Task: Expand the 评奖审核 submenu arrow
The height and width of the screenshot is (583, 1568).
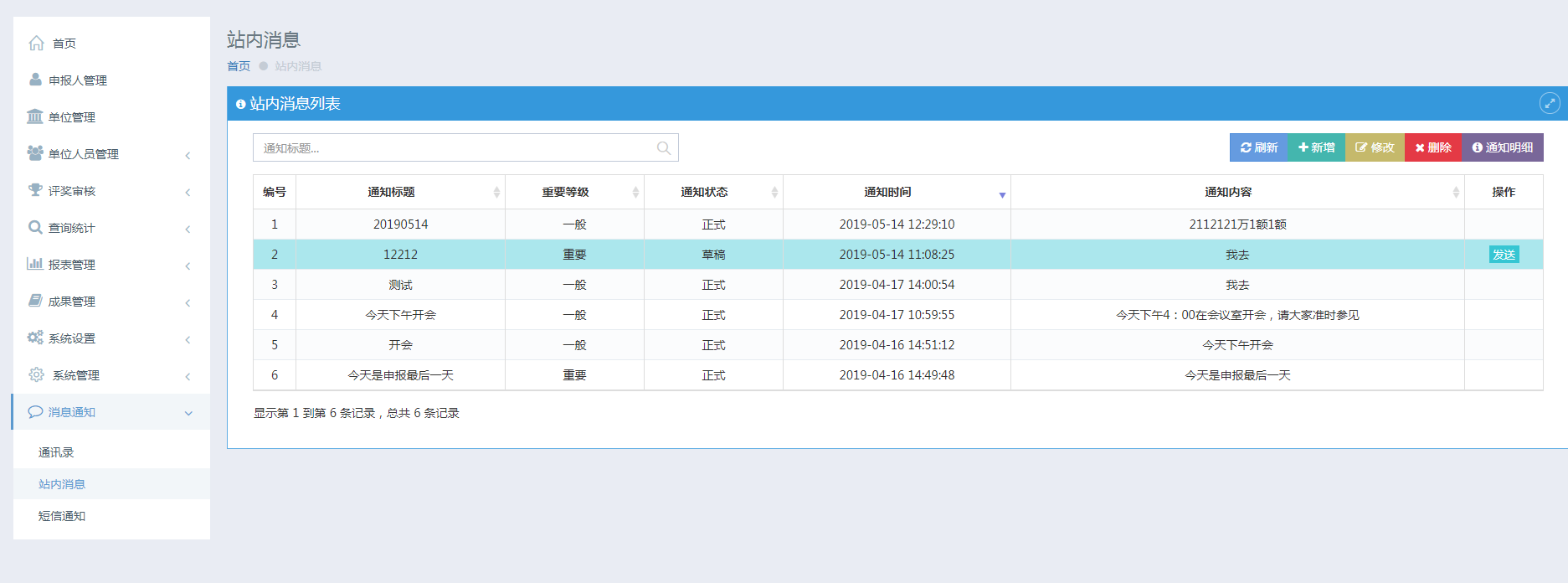Action: coord(188,192)
